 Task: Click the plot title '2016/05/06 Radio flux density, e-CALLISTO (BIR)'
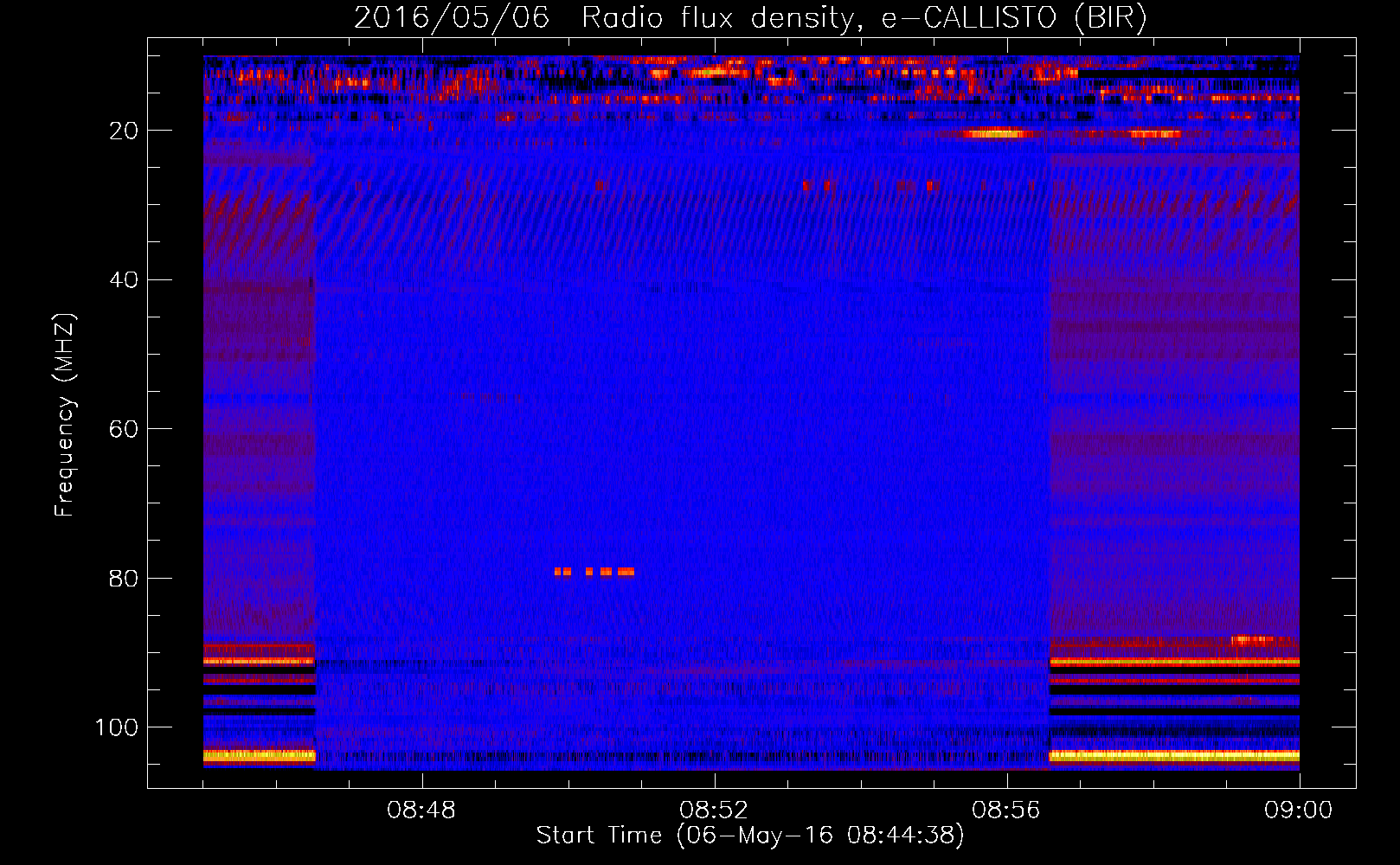750,18
